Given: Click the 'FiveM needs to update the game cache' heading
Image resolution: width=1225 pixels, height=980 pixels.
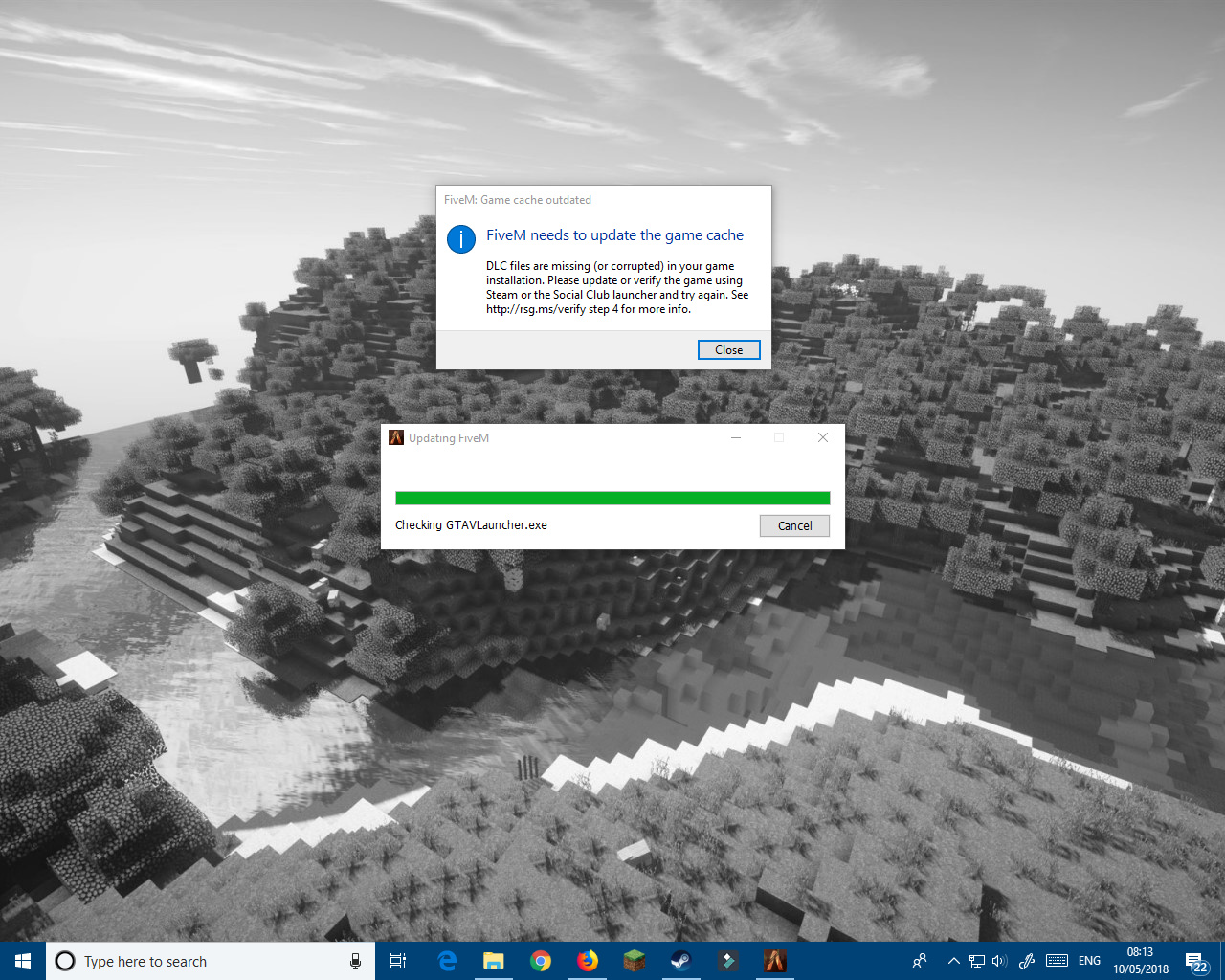Looking at the screenshot, I should [x=614, y=235].
